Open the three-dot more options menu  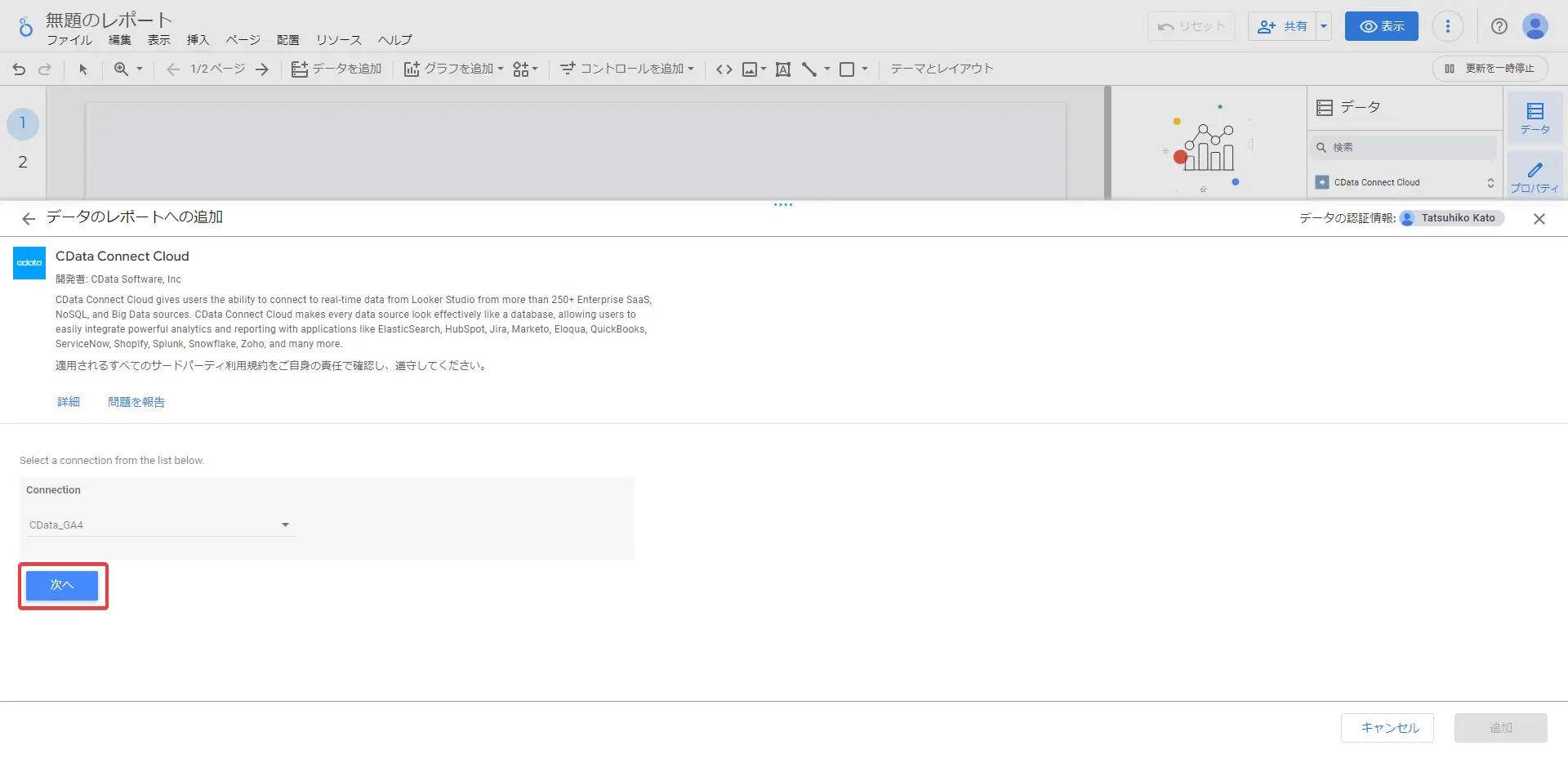click(x=1447, y=26)
